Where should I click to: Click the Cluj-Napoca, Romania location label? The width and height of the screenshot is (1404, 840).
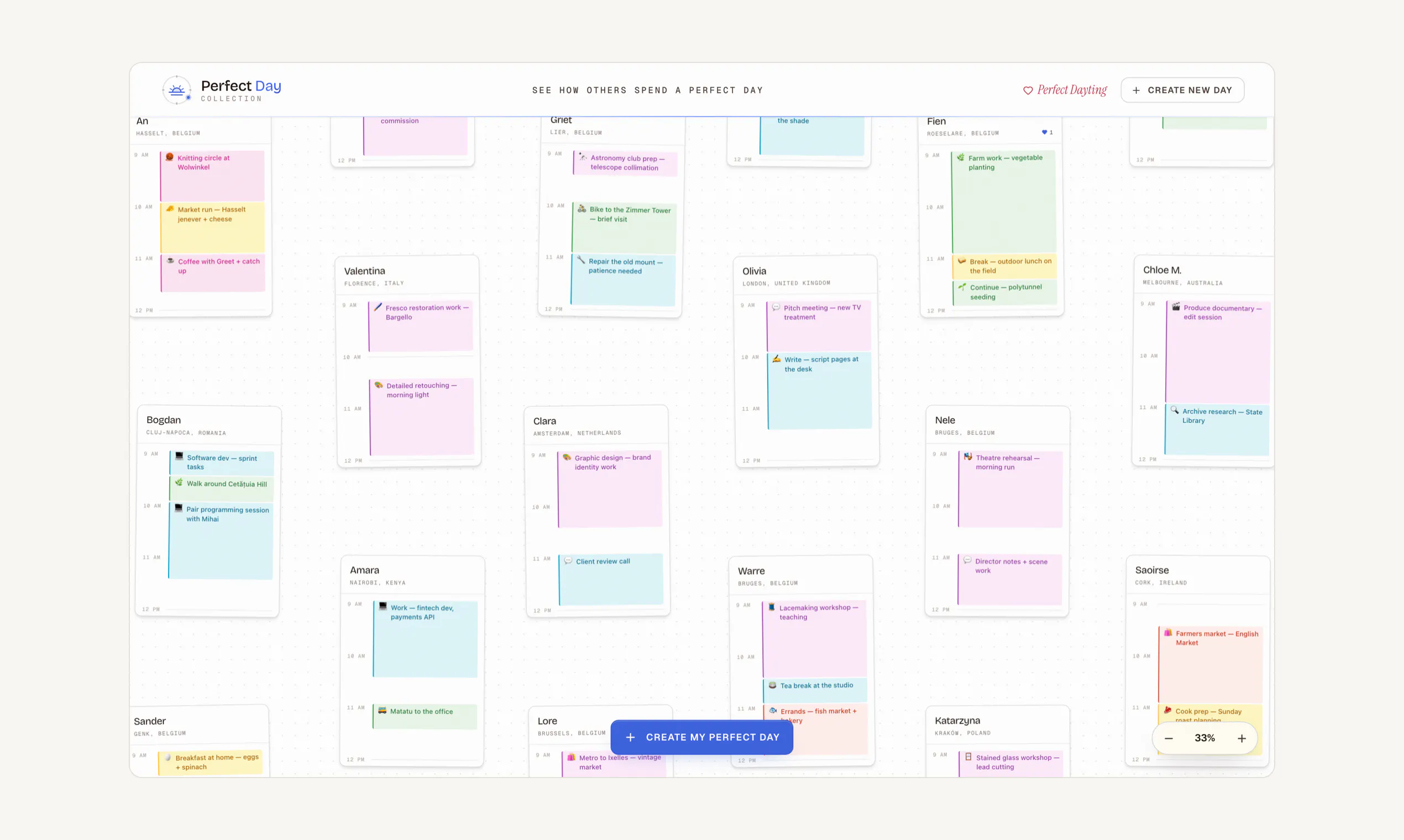[186, 433]
